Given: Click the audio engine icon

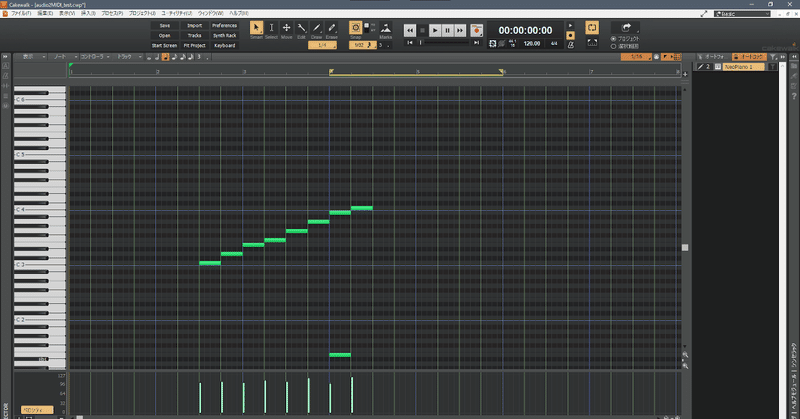Looking at the screenshot, I should (x=492, y=44).
